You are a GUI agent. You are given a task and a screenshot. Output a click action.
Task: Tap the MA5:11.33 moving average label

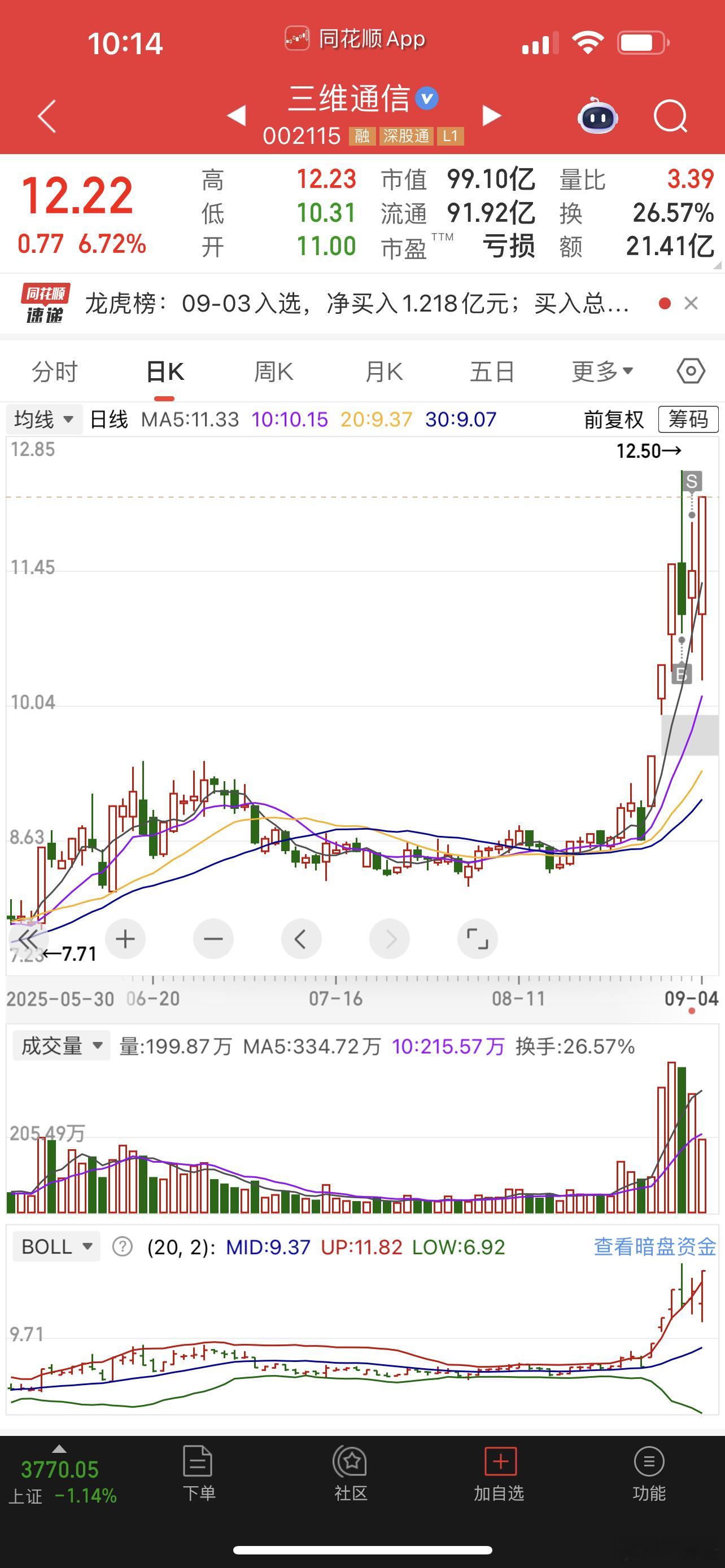[190, 419]
